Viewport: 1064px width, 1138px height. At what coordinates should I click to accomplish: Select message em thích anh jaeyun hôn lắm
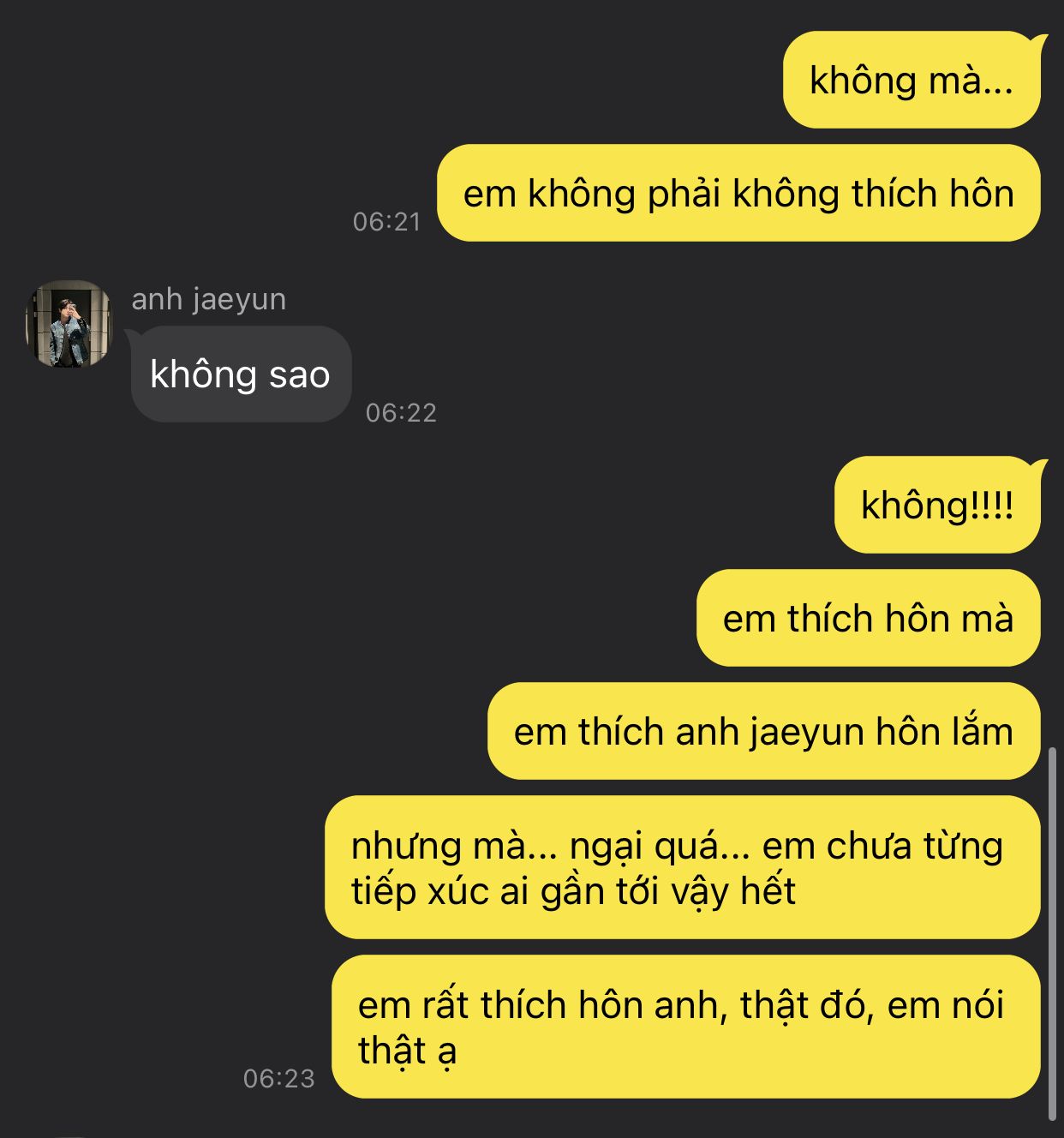(763, 731)
